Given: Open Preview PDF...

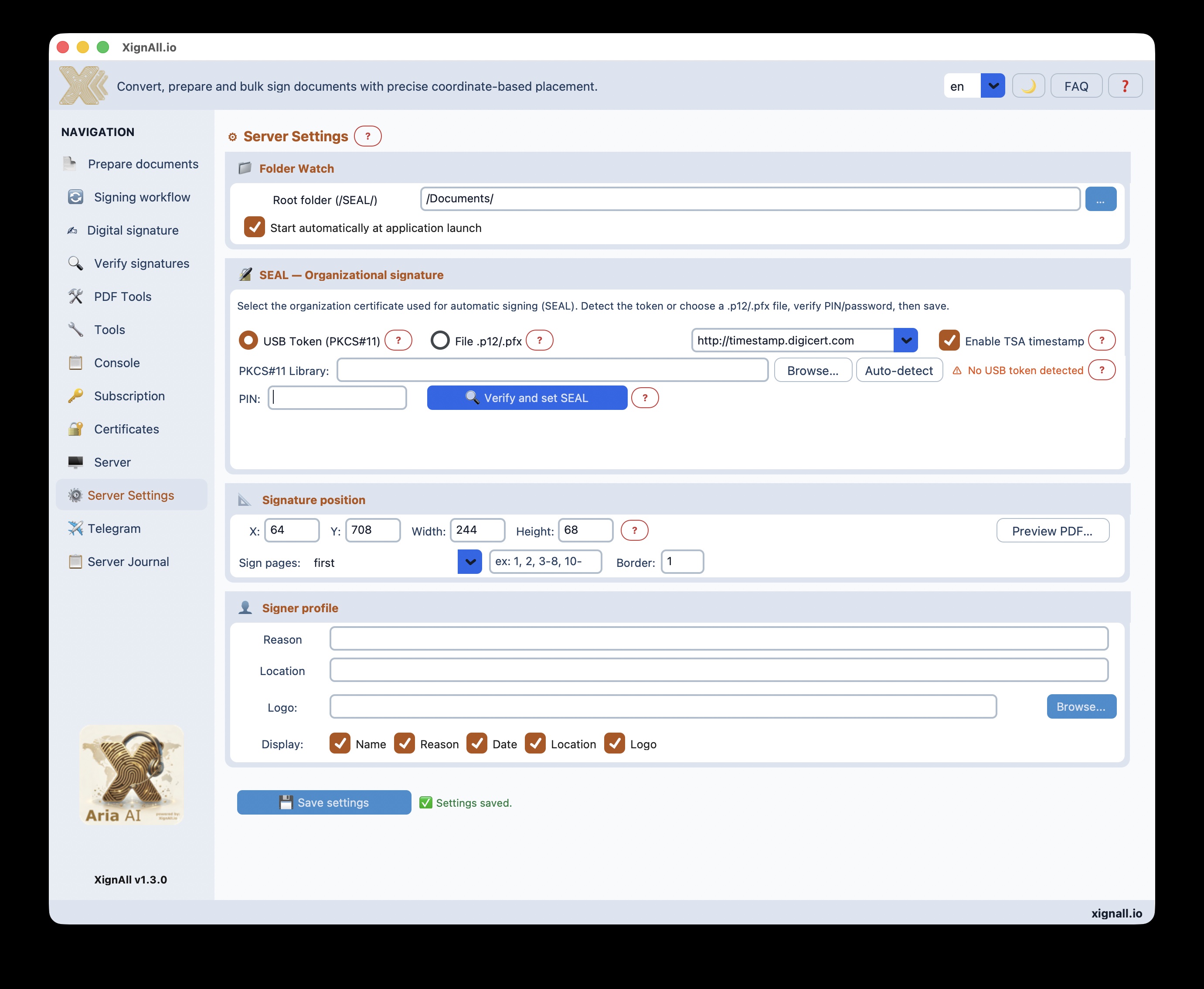Looking at the screenshot, I should 1052,531.
